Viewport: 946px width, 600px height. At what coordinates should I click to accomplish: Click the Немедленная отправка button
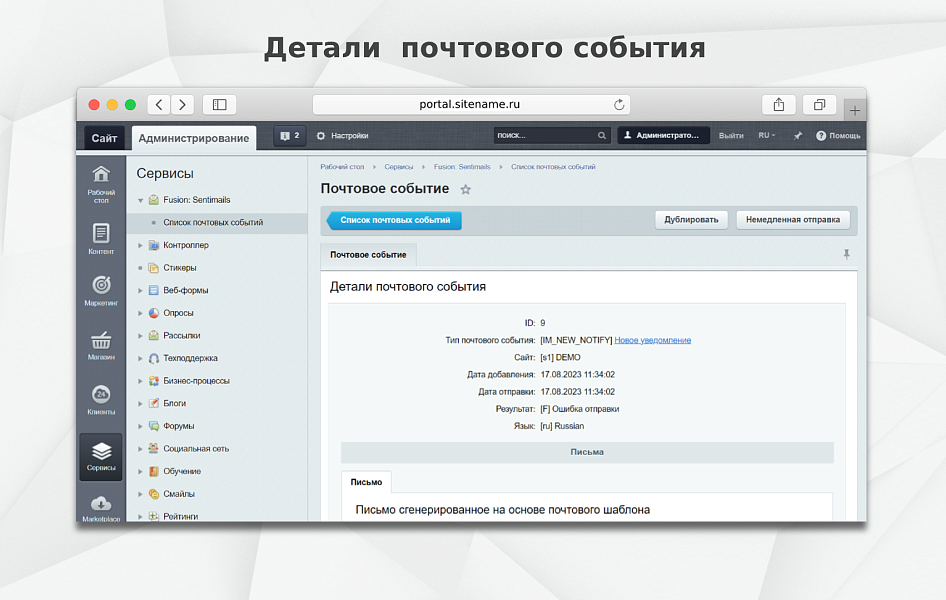pyautogui.click(x=793, y=220)
